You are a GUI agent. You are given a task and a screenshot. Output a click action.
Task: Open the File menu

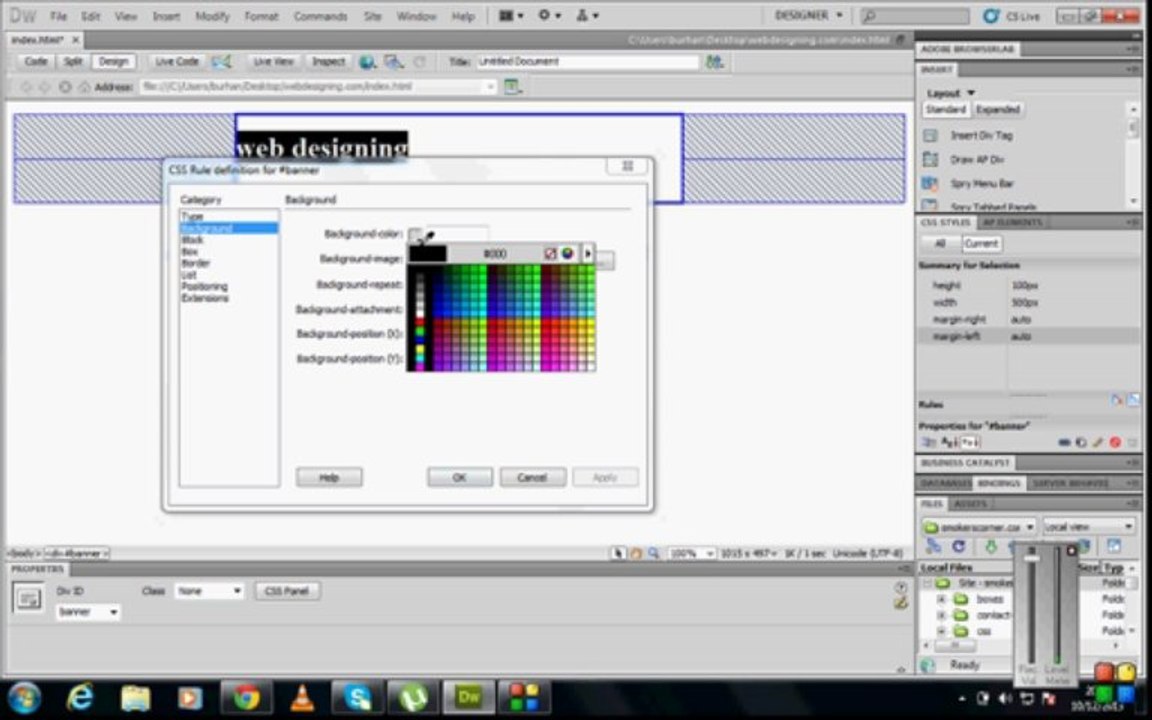58,16
